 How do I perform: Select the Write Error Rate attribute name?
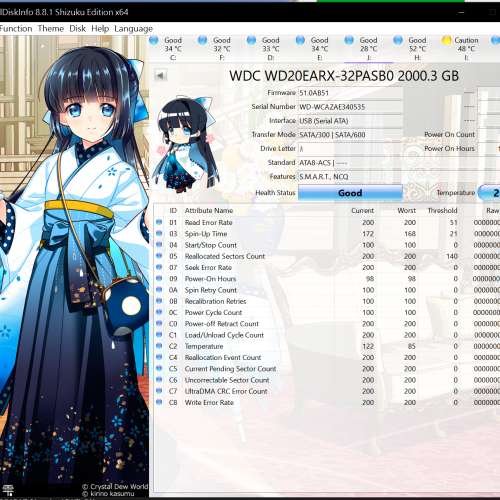click(209, 403)
